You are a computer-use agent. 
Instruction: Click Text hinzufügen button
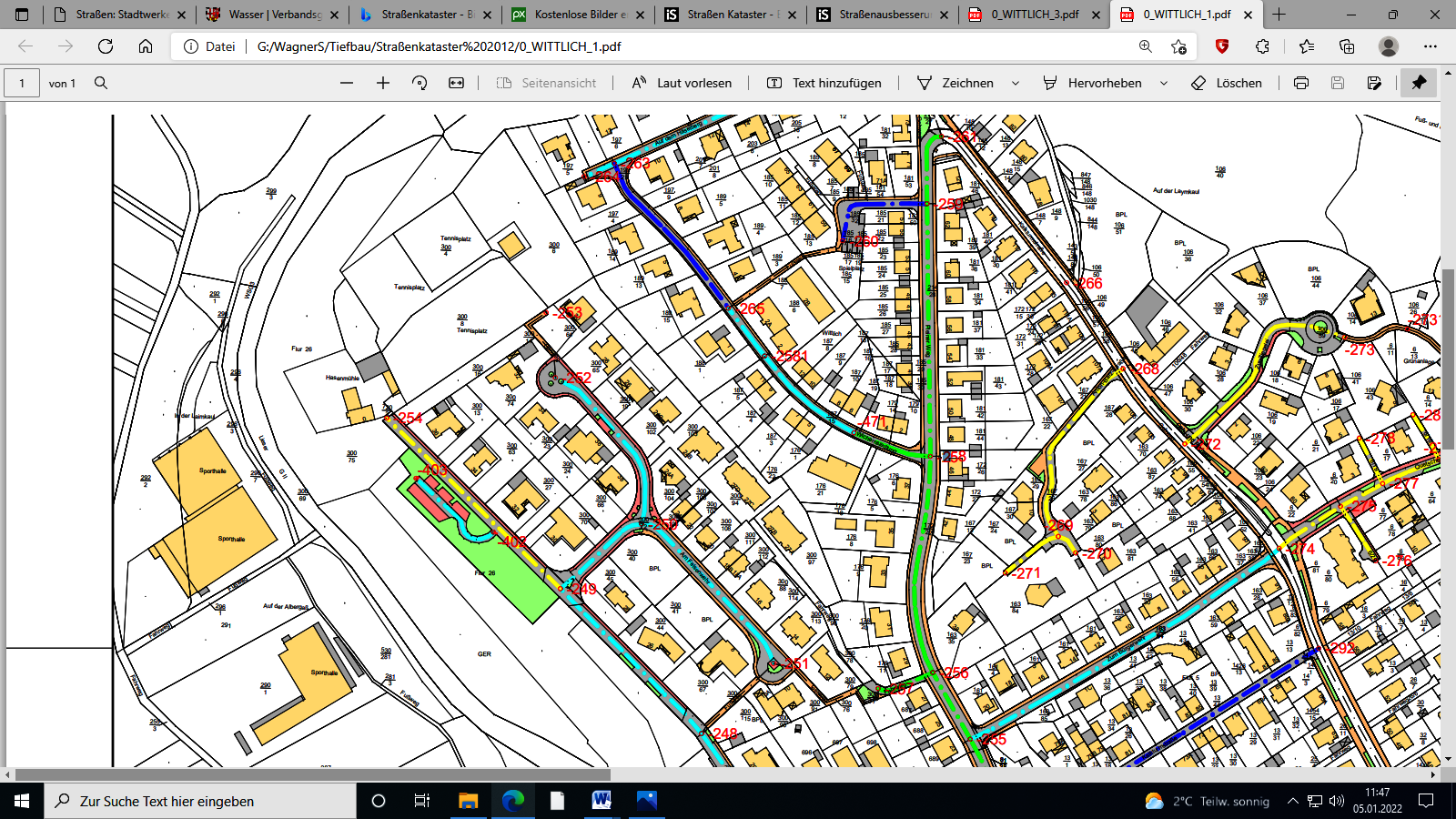pos(824,83)
